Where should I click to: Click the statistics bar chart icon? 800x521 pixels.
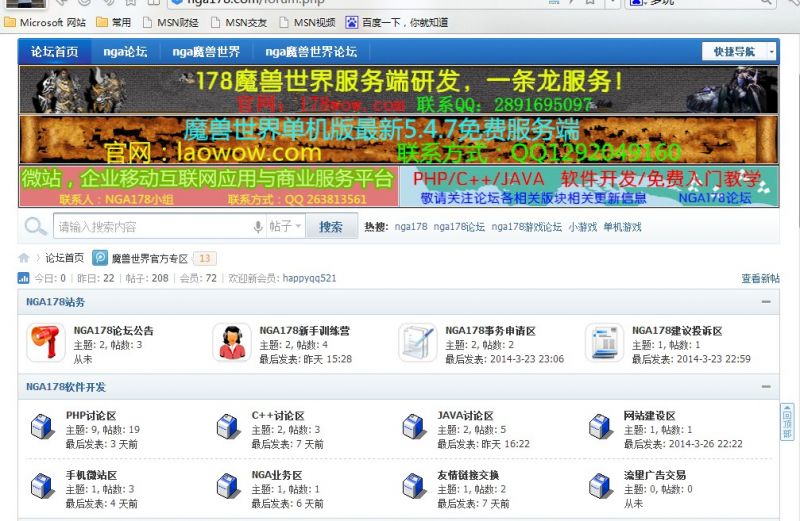point(23,278)
